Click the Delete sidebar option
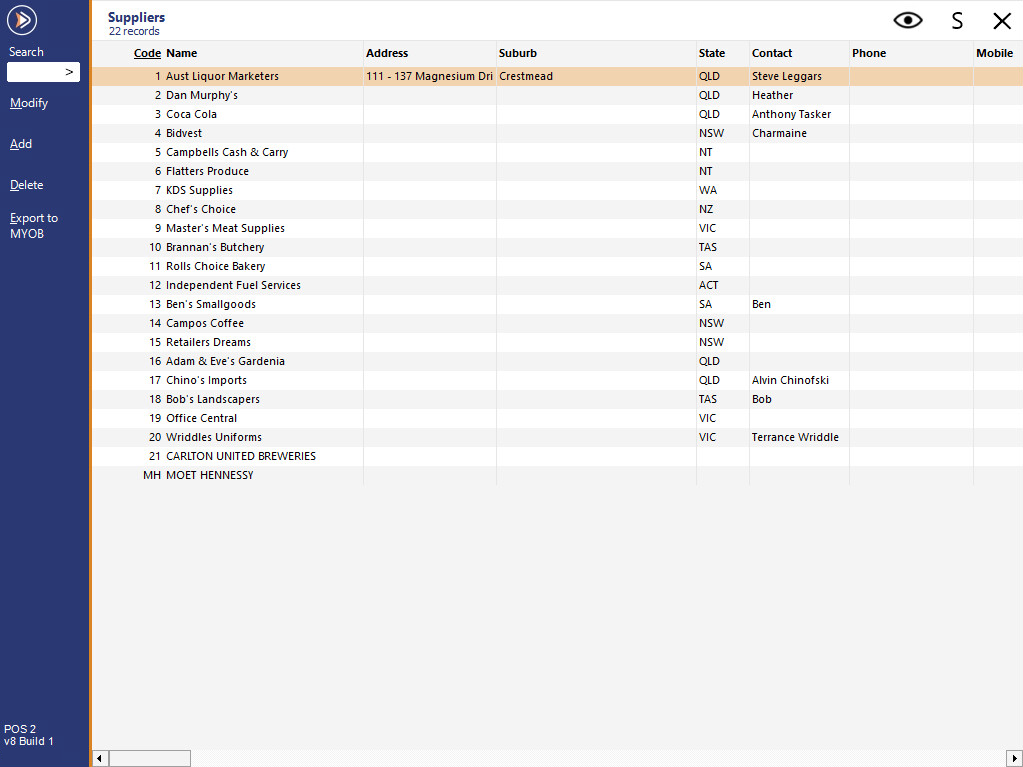Viewport: 1023px width, 767px height. [26, 184]
